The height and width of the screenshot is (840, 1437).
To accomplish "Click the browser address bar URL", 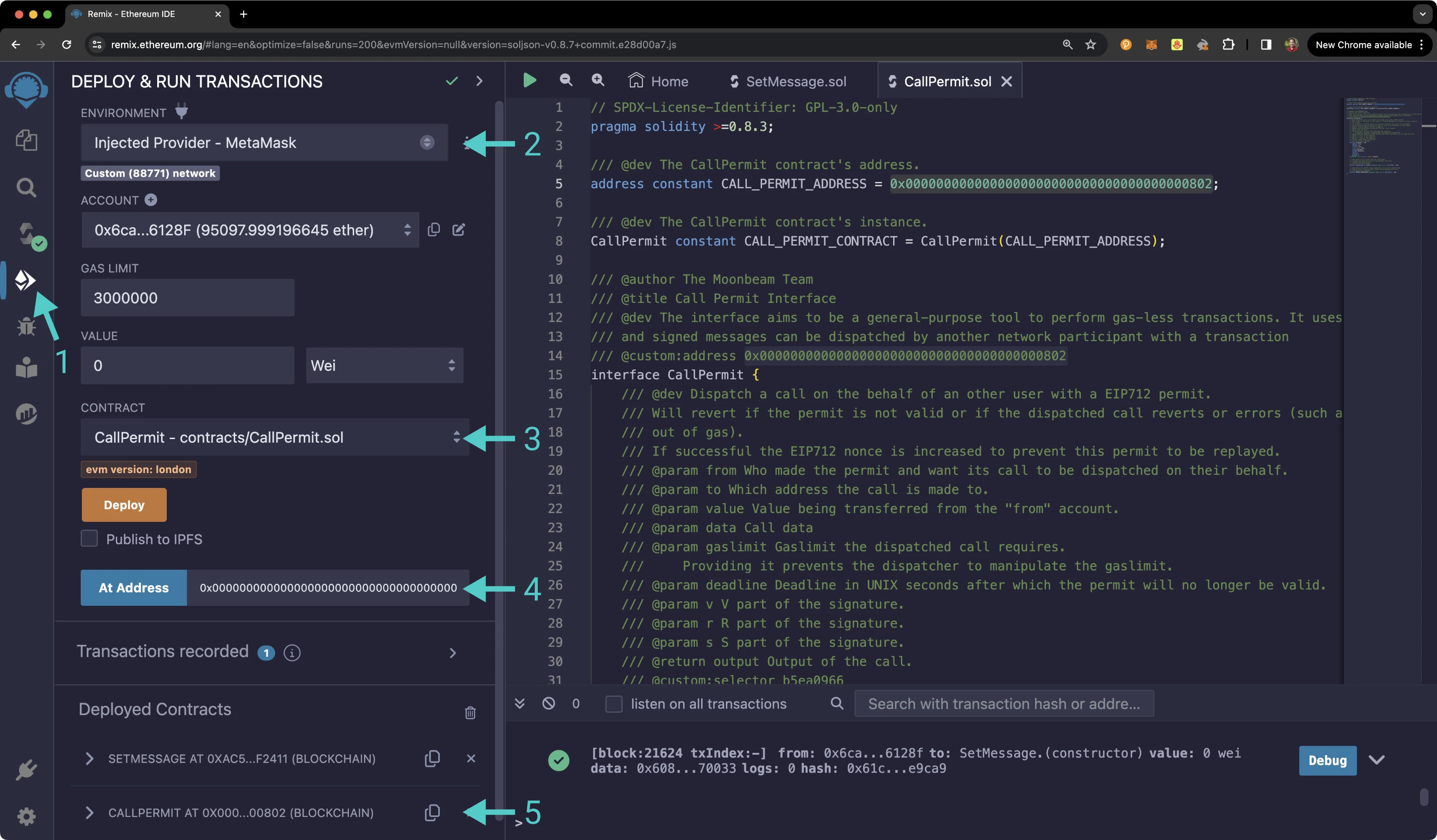I will (394, 44).
